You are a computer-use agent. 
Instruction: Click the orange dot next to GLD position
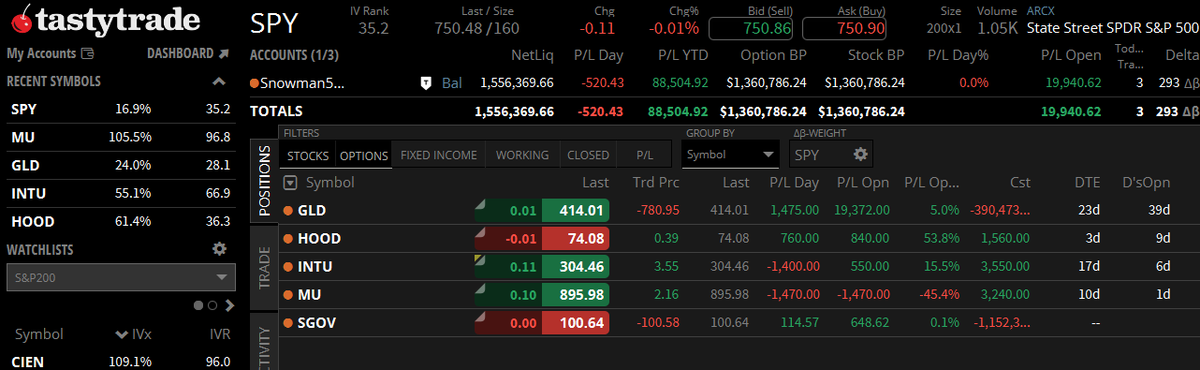click(x=288, y=210)
